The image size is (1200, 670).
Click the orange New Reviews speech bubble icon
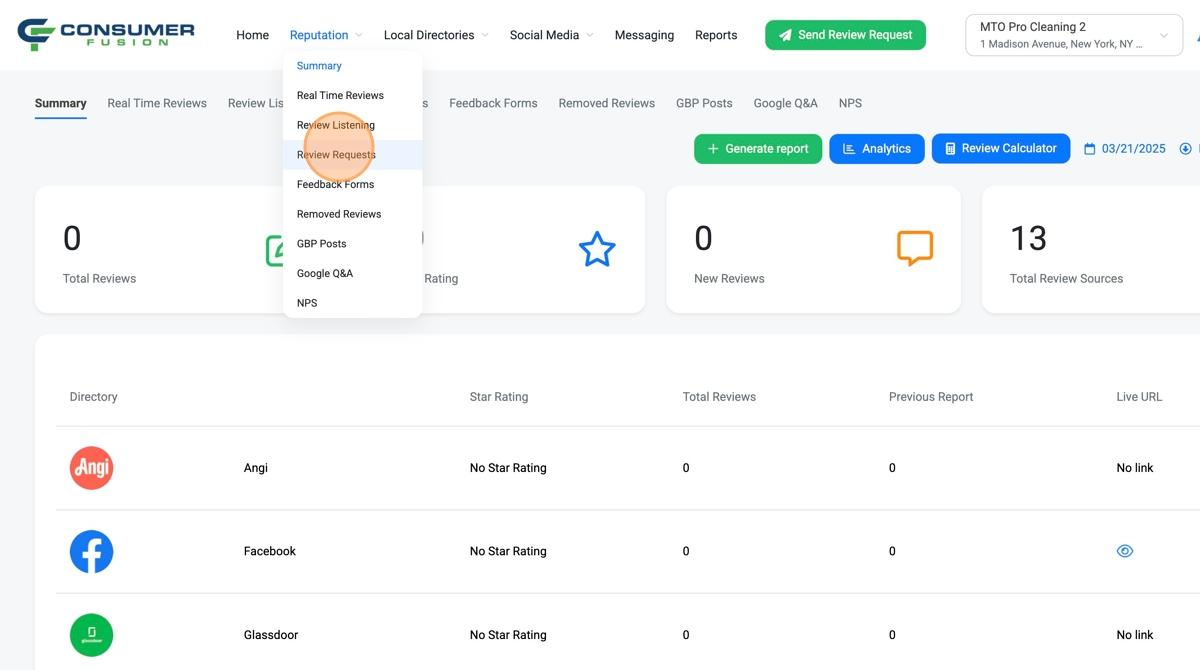pyautogui.click(x=914, y=248)
